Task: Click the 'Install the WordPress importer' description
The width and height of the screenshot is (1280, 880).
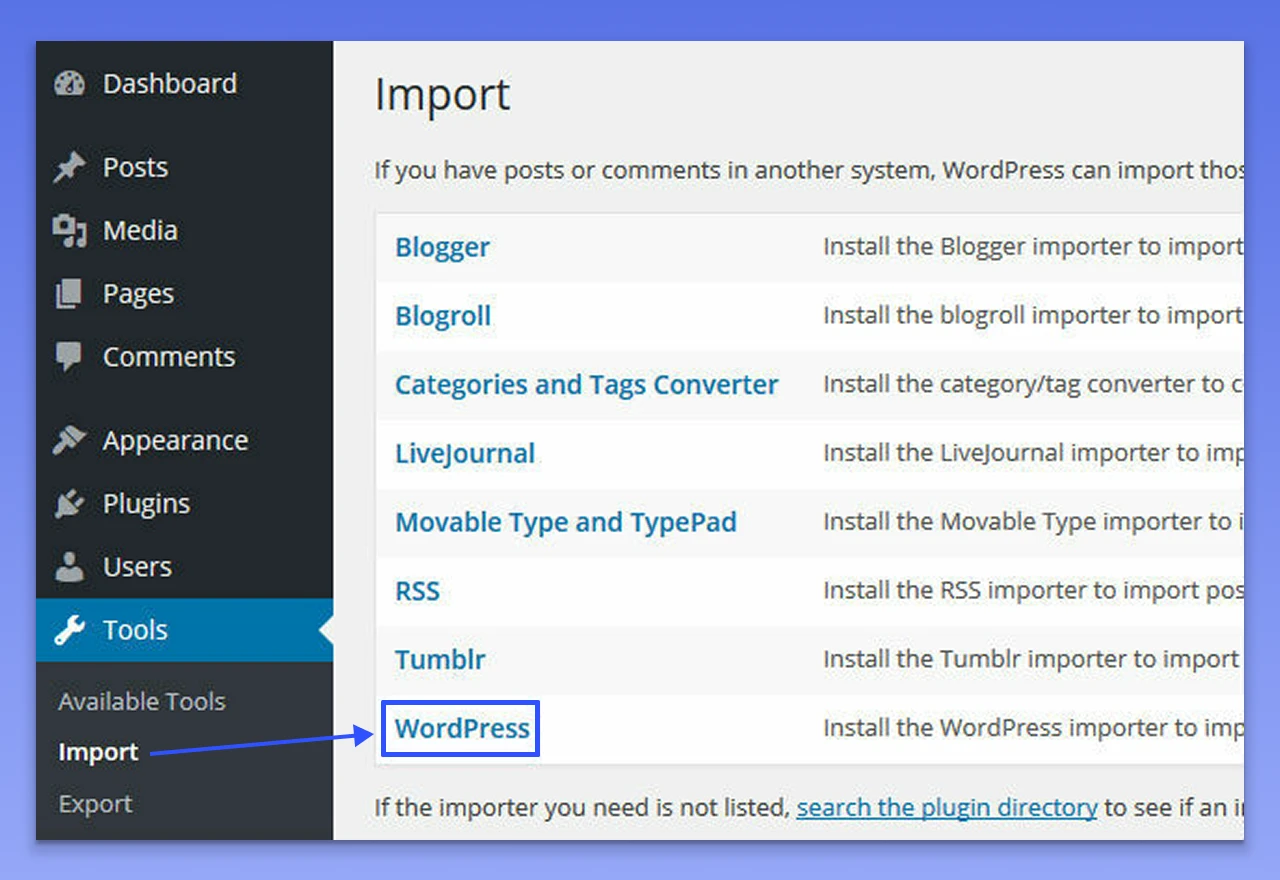Action: (1033, 728)
